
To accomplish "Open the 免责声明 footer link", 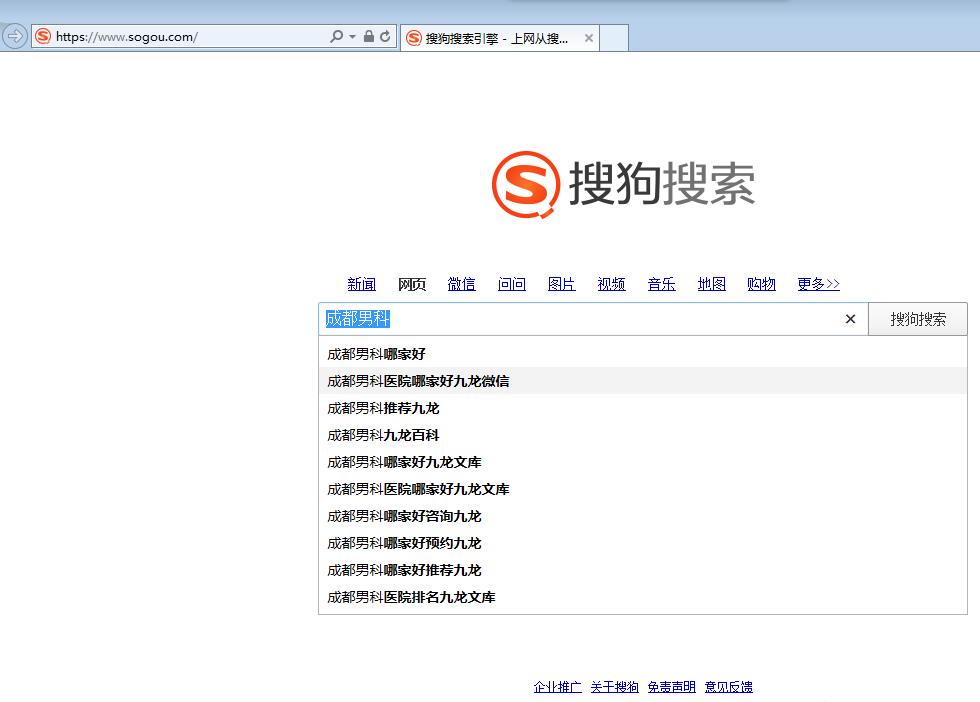I will click(x=671, y=687).
